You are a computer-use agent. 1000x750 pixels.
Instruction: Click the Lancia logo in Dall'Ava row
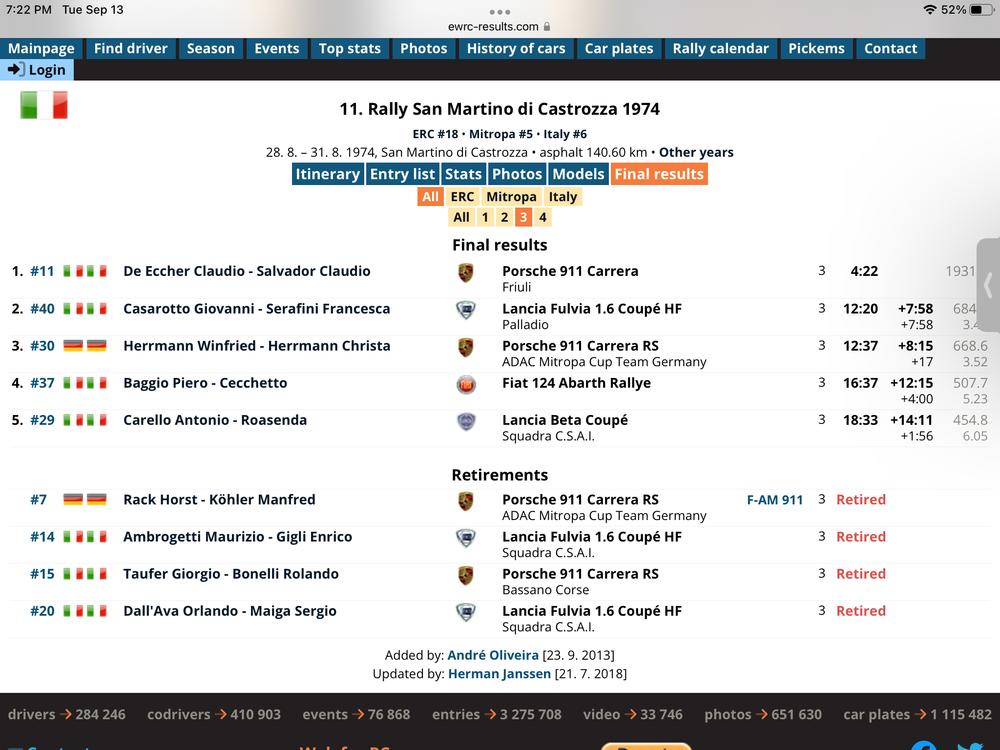(x=466, y=612)
